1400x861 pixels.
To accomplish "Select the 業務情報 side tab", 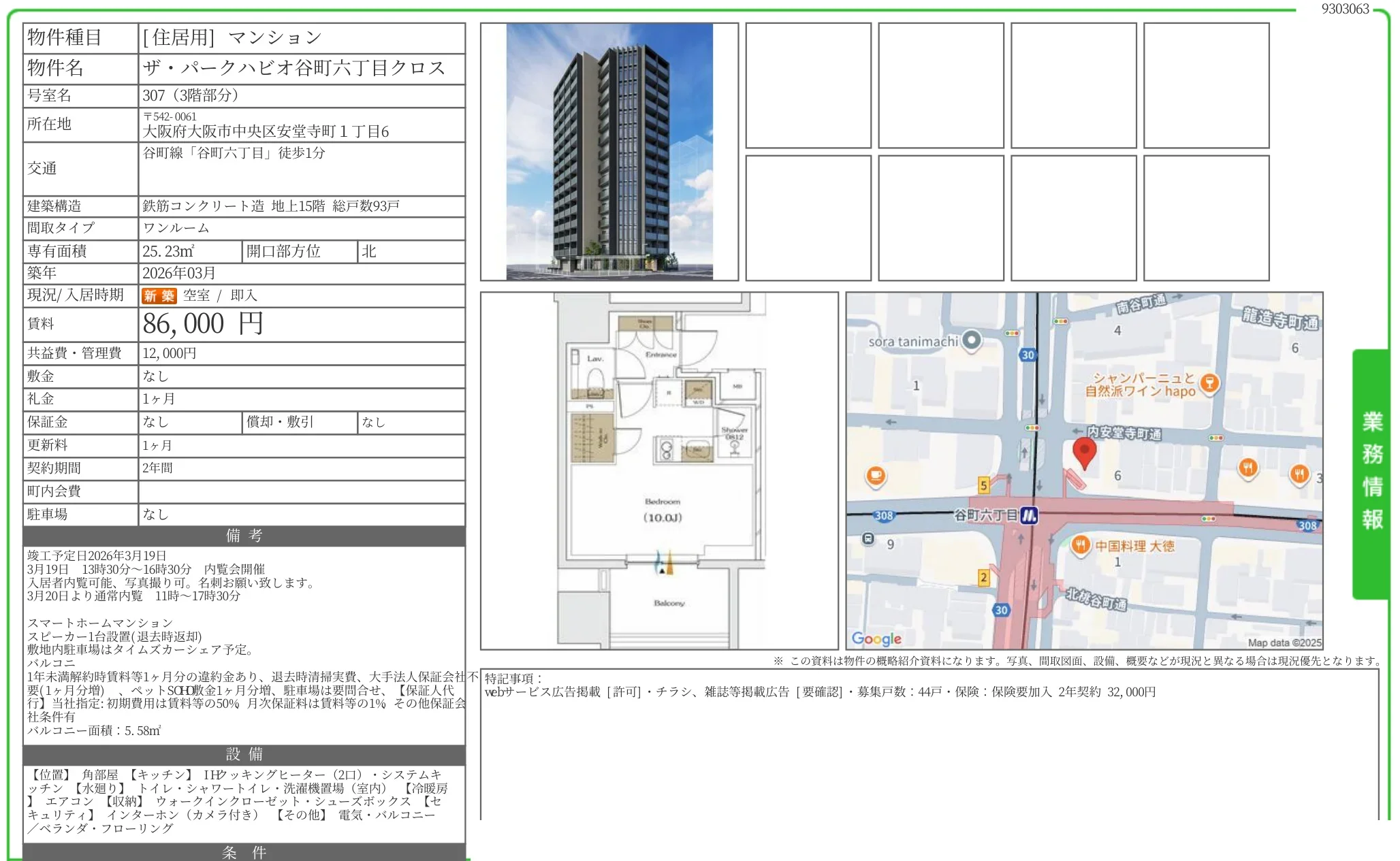I will 1371,471.
